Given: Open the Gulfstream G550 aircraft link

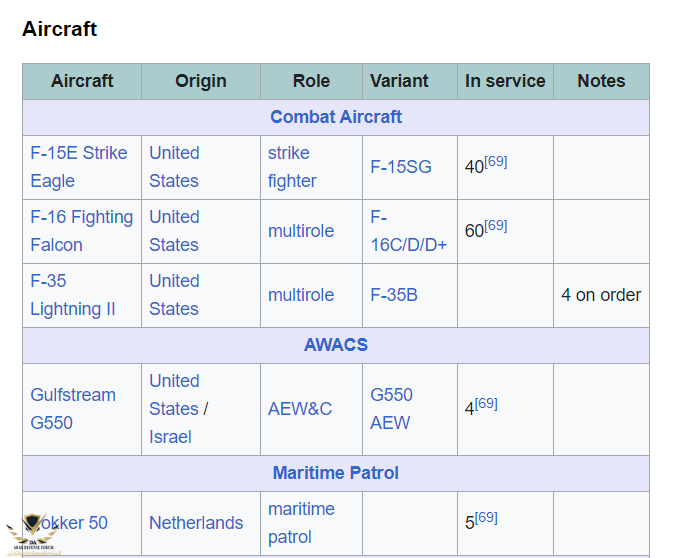Looking at the screenshot, I should pyautogui.click(x=73, y=409).
